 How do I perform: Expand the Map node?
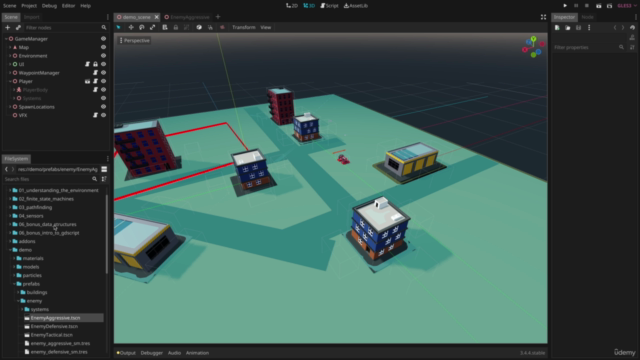(x=10, y=47)
